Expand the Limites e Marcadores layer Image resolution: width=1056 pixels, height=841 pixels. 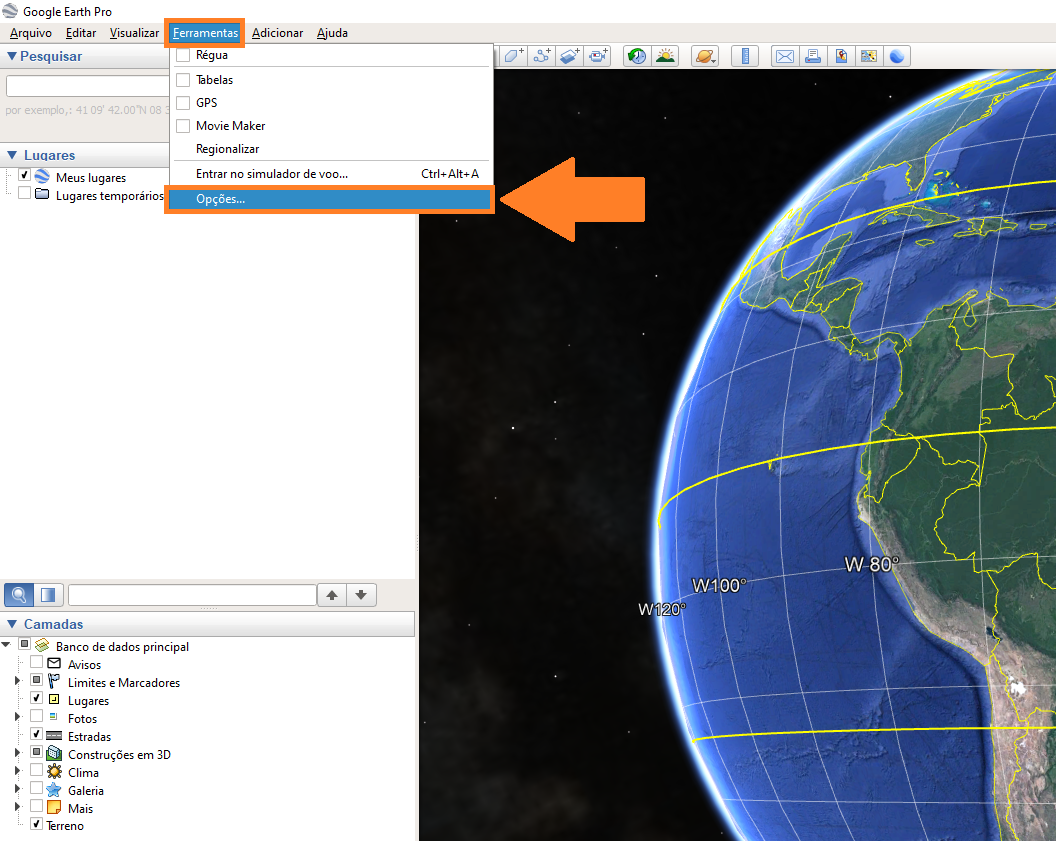17,682
